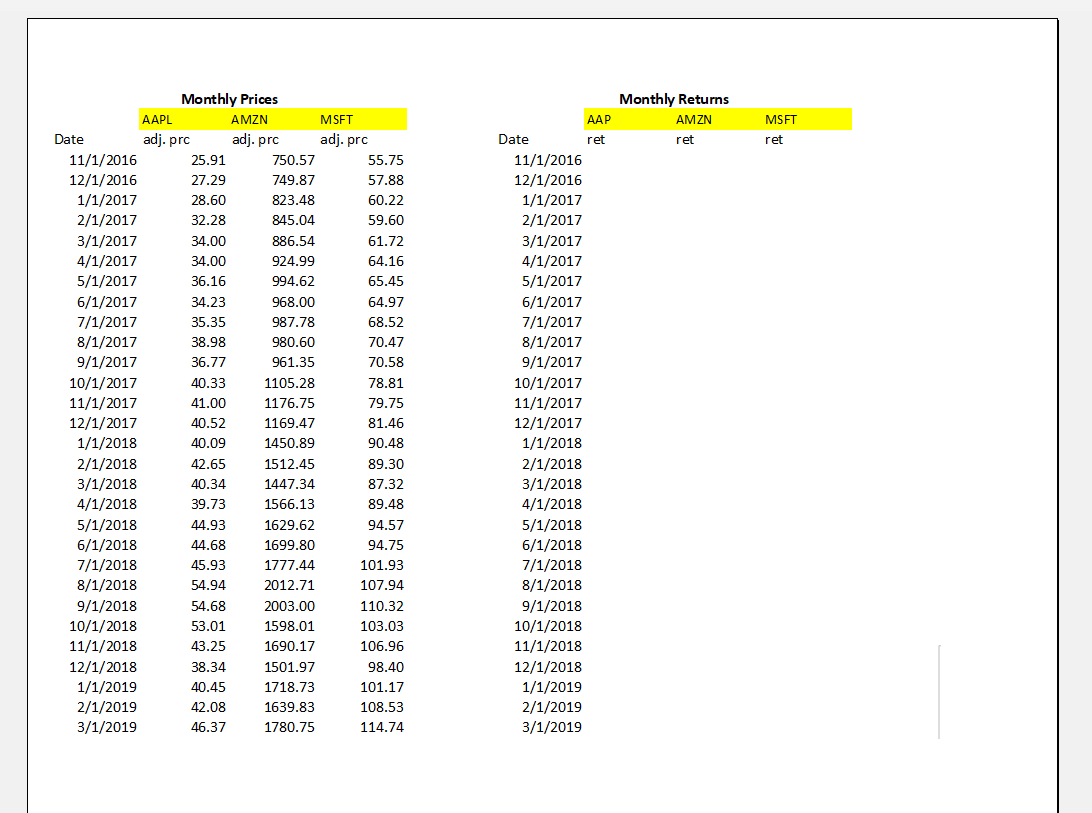Image resolution: width=1092 pixels, height=813 pixels.
Task: Click AMZN price 750.57 in the first row
Action: pos(291,160)
